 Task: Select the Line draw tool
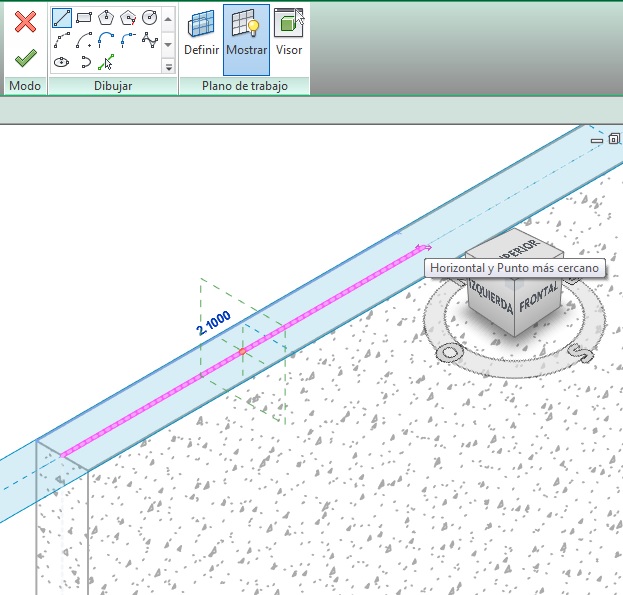62,18
